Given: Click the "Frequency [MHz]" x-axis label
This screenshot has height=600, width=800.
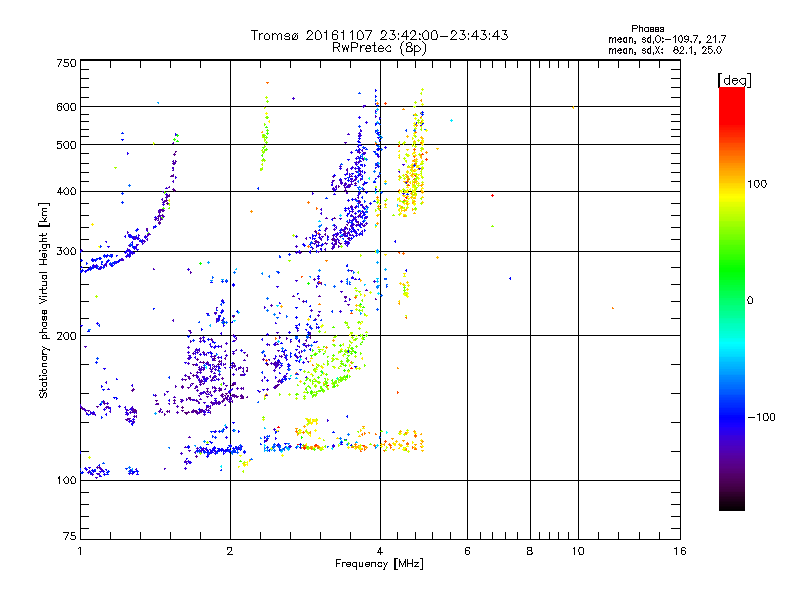Looking at the screenshot, I should tap(379, 564).
